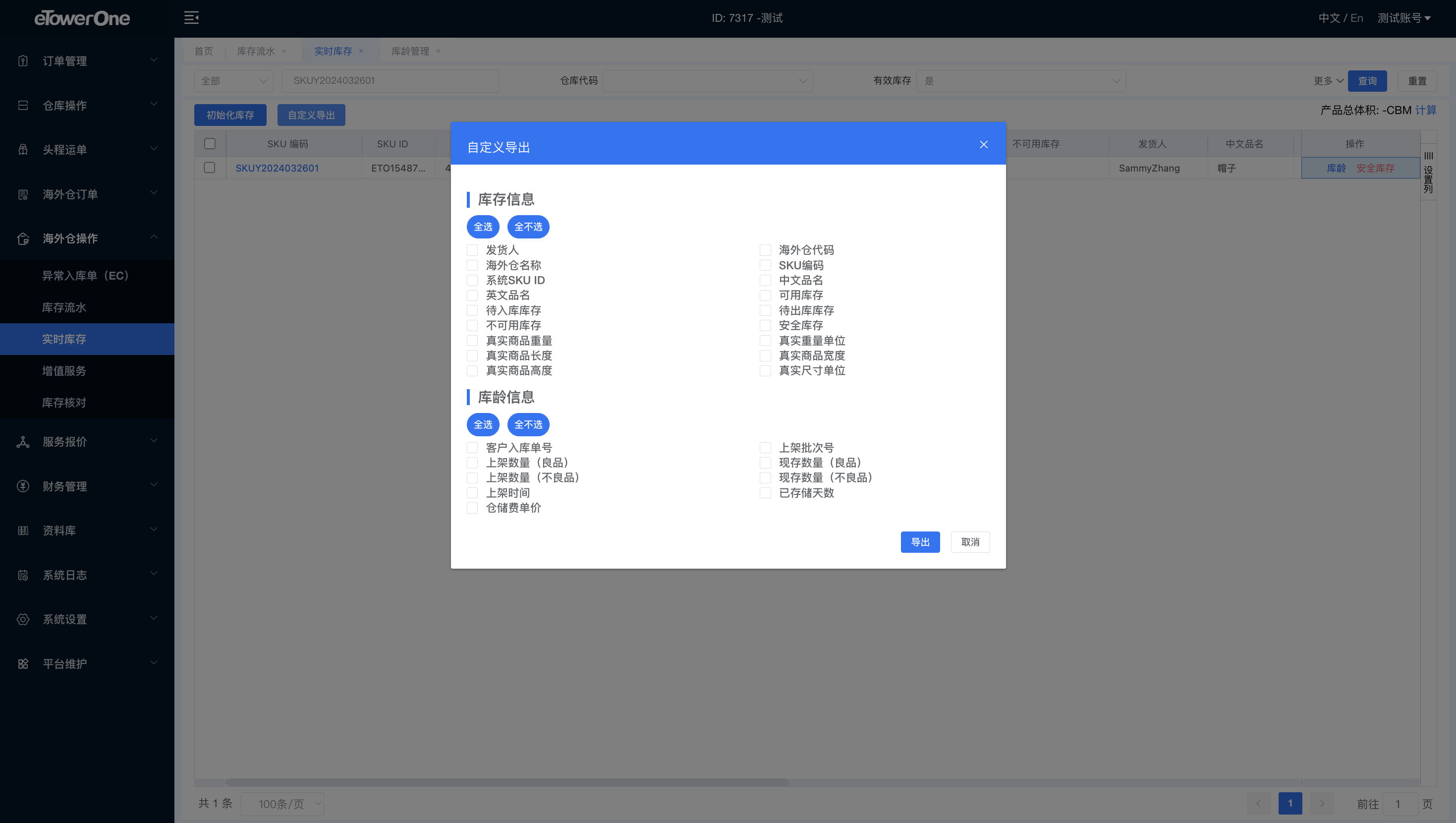Tick the 已存储天数 checkbox
Screen dimensions: 1456x823
765,493
